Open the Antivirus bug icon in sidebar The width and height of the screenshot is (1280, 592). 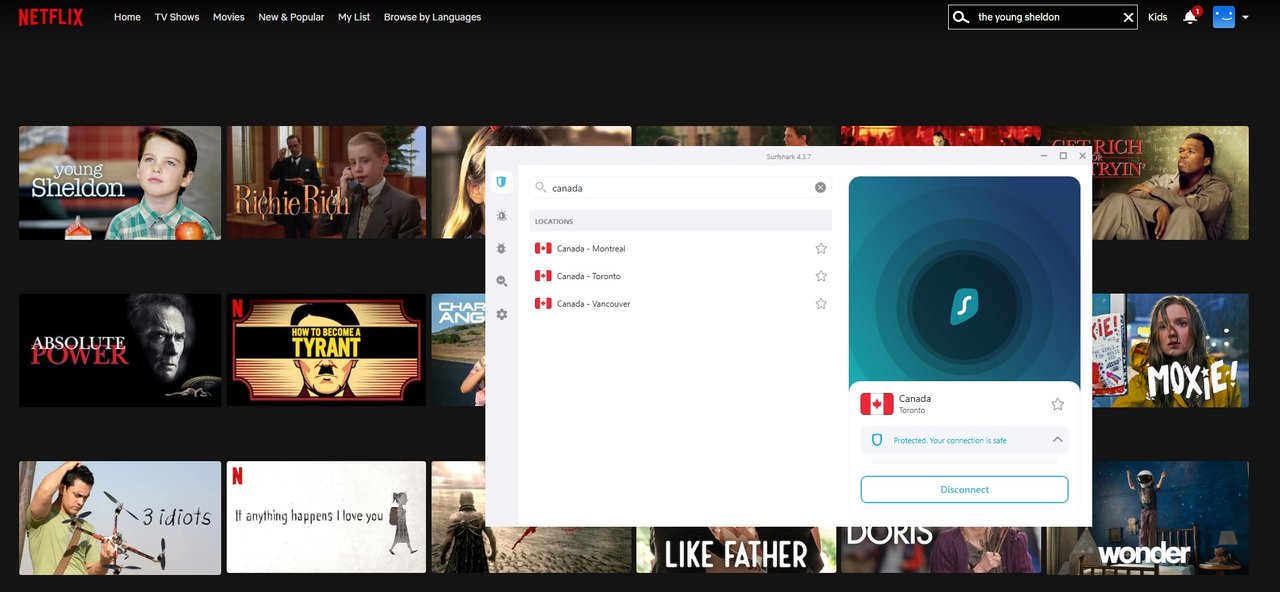coord(502,248)
